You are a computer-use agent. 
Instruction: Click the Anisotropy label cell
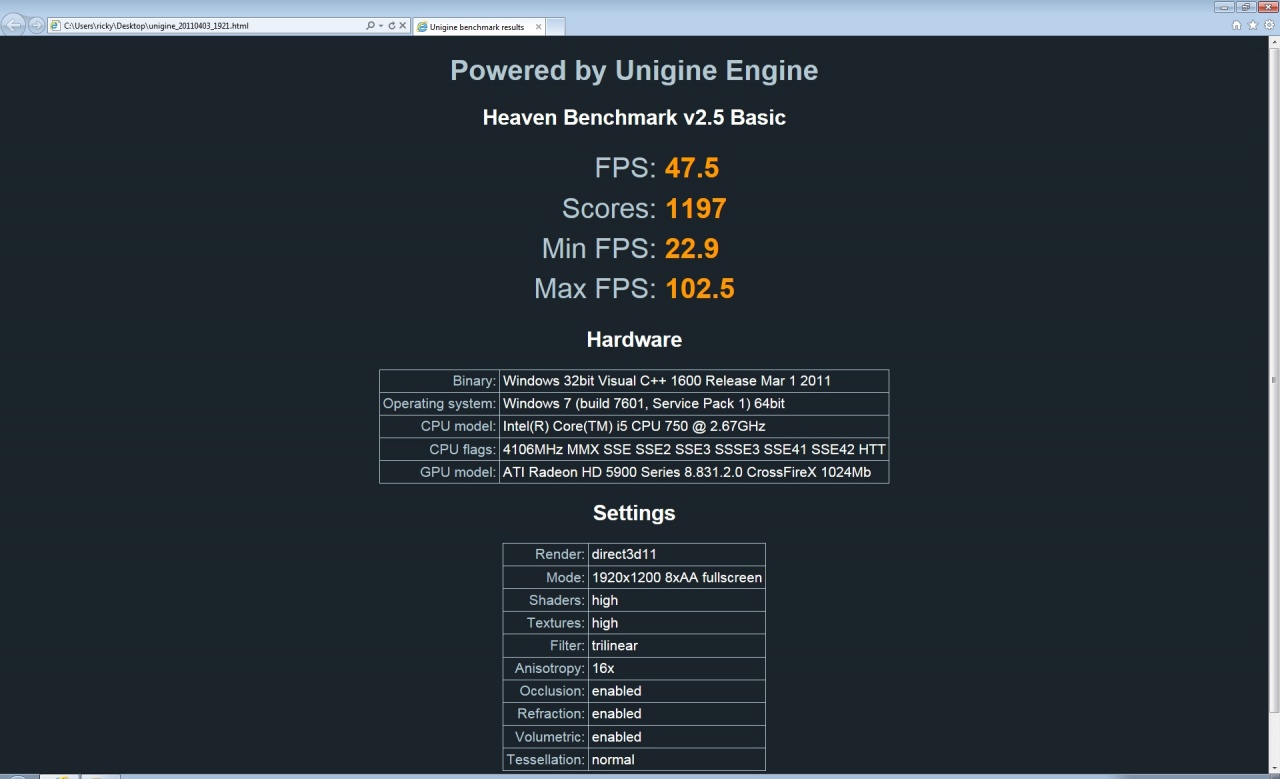[x=545, y=668]
